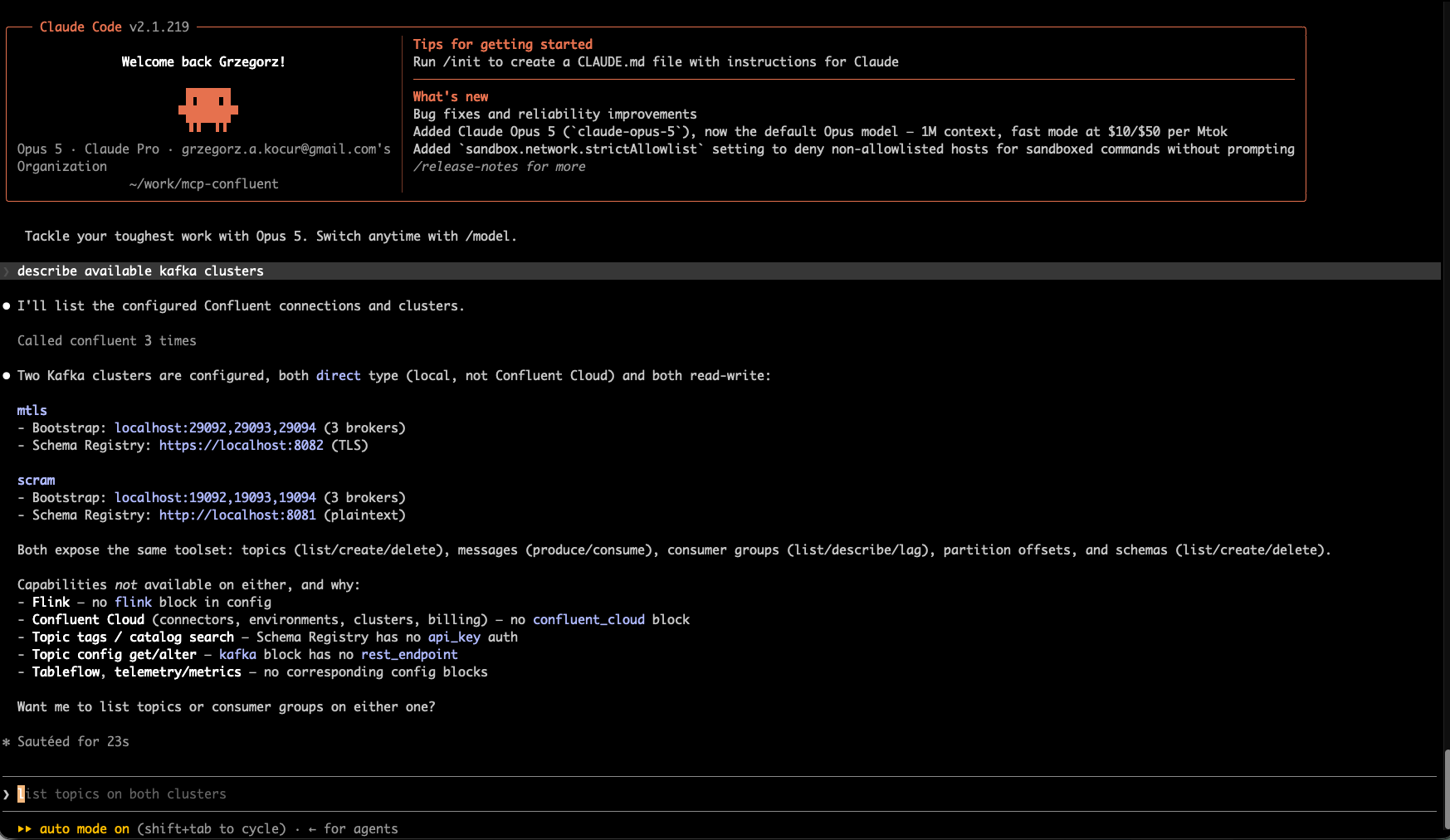Open the https://localhost:8082 Schema Registry link
1450x840 pixels.
click(x=242, y=446)
